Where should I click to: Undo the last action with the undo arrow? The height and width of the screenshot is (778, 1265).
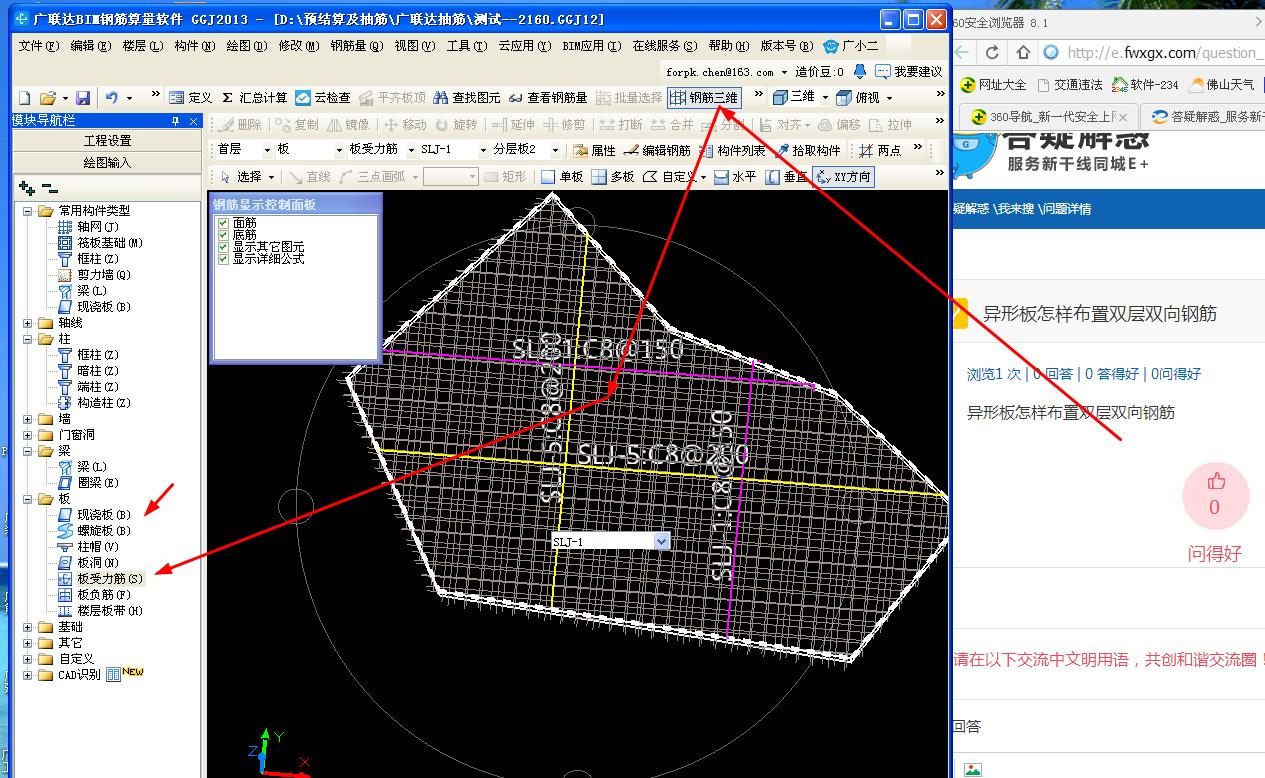111,97
